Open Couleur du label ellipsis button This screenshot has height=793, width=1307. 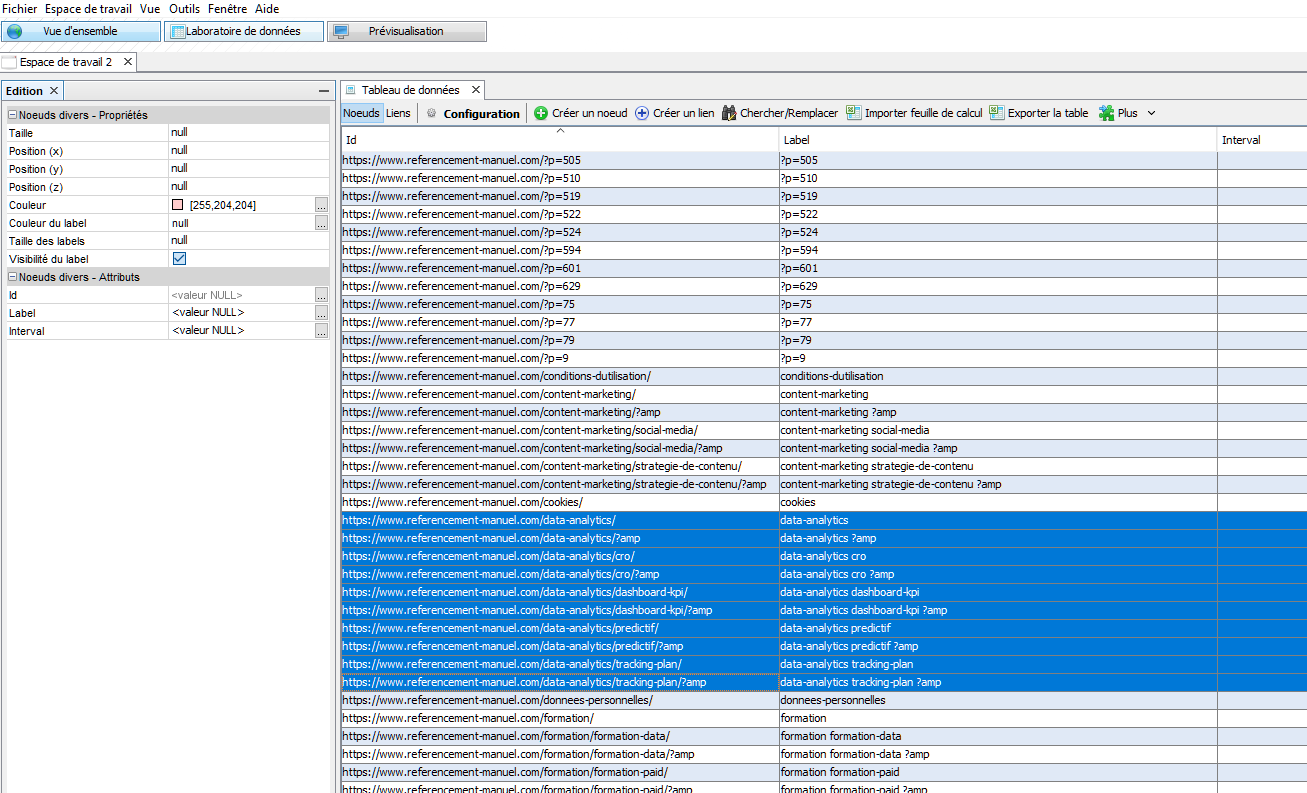(321, 223)
